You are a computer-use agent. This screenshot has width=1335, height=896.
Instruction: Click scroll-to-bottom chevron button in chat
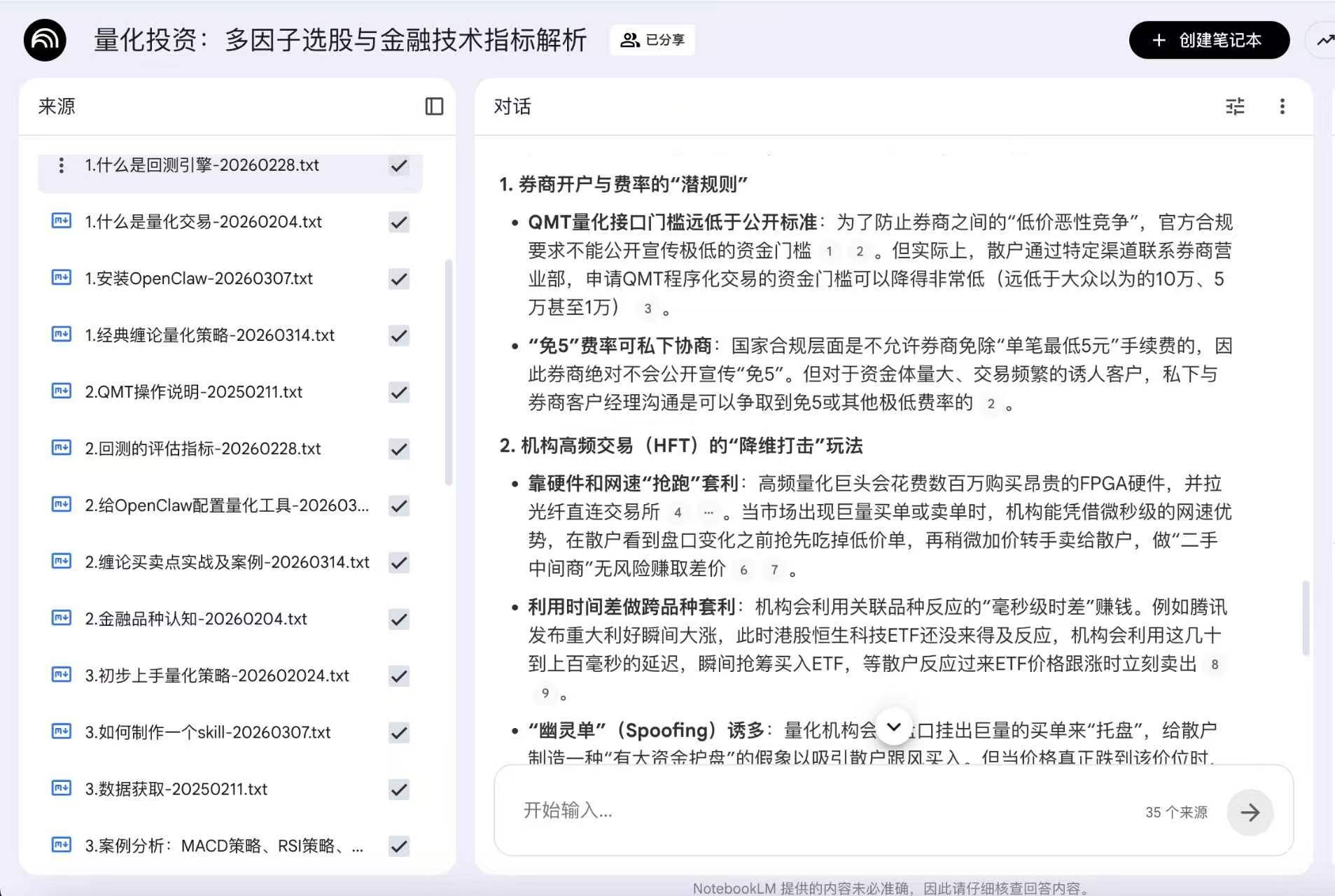893,727
